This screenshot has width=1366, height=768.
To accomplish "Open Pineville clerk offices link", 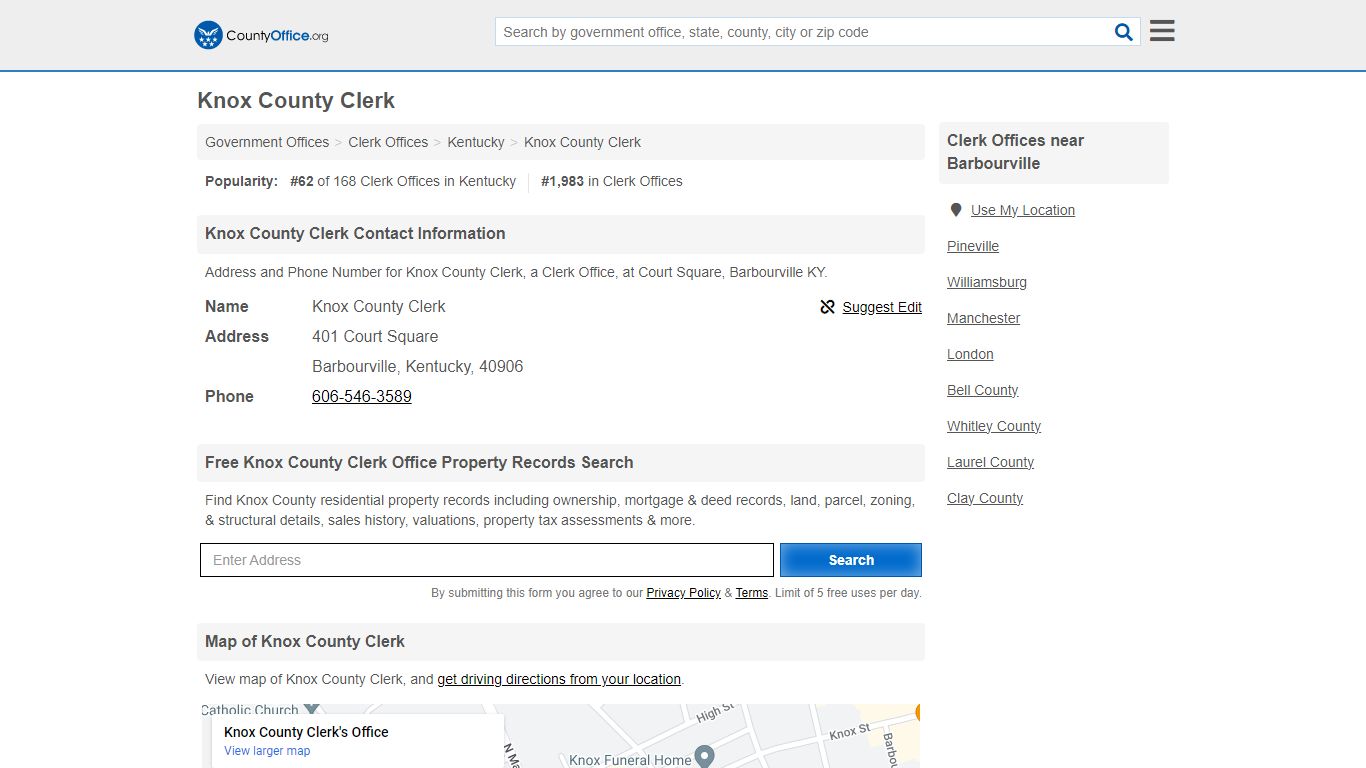I will coord(973,246).
